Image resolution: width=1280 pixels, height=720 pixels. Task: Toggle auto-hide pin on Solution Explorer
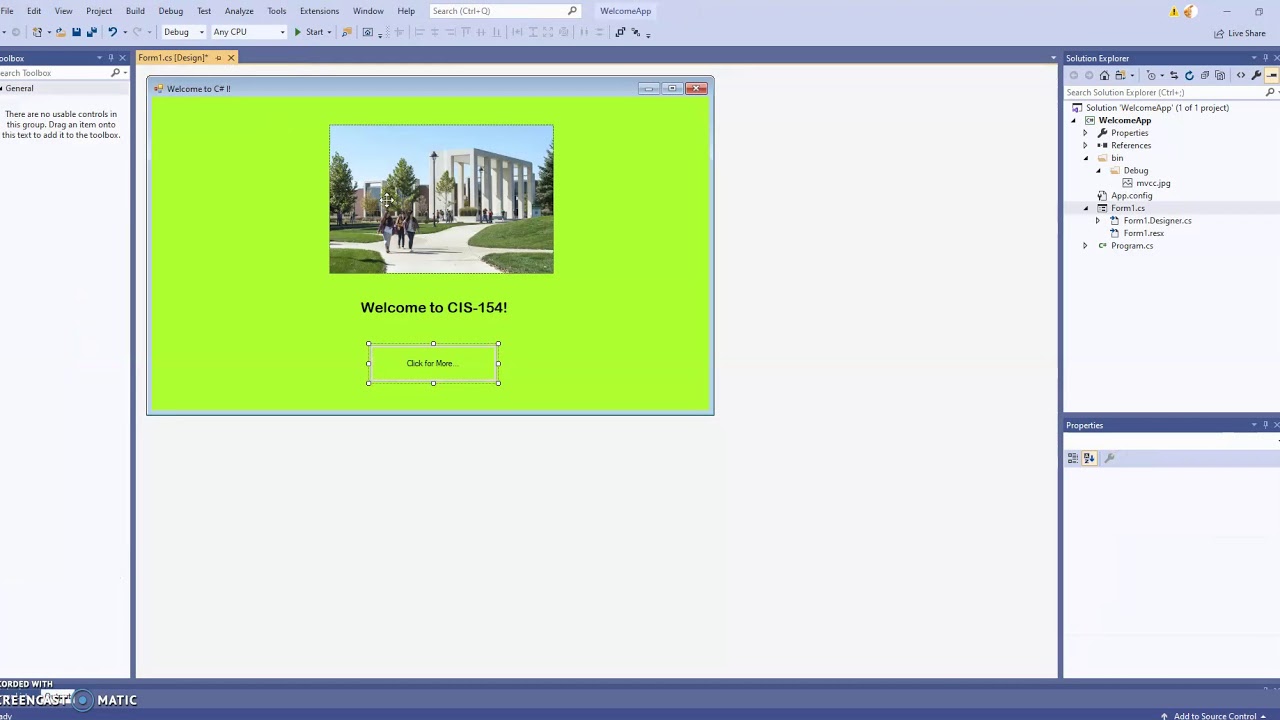pos(1265,58)
